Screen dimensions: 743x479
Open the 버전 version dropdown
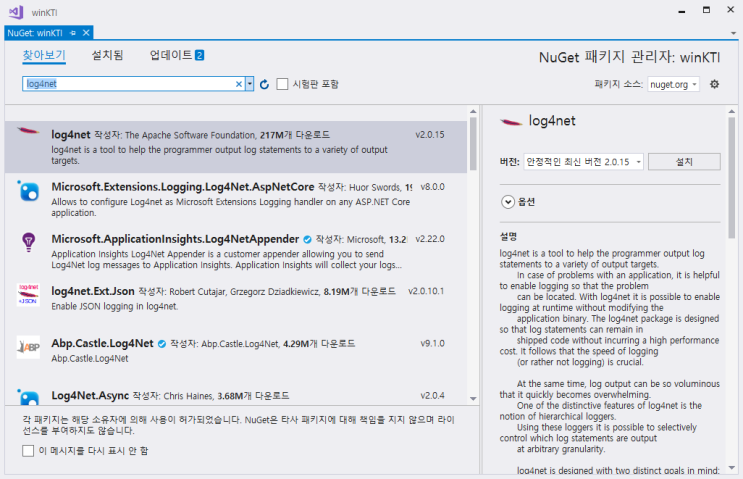pos(583,162)
